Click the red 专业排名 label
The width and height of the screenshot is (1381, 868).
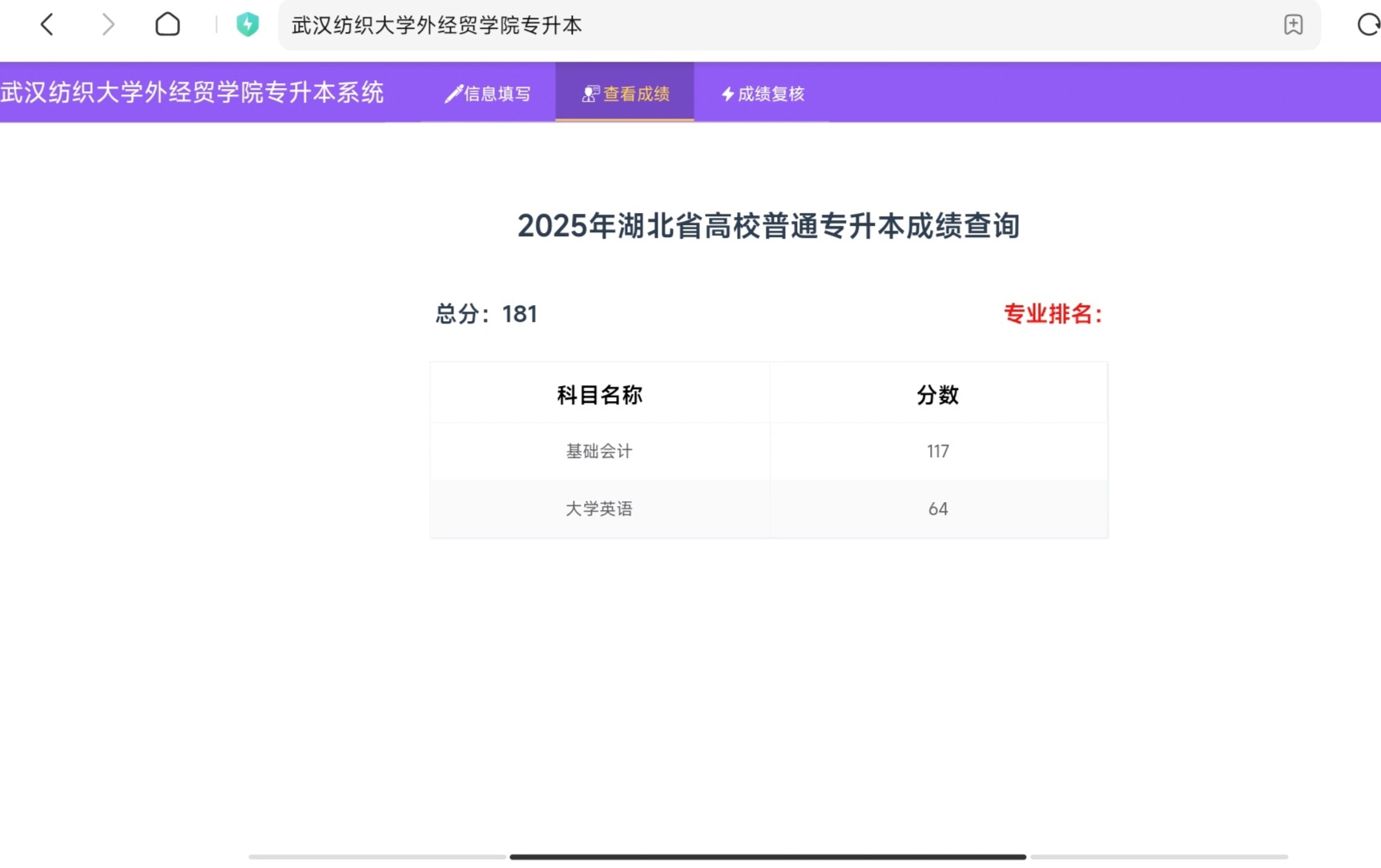click(1053, 314)
